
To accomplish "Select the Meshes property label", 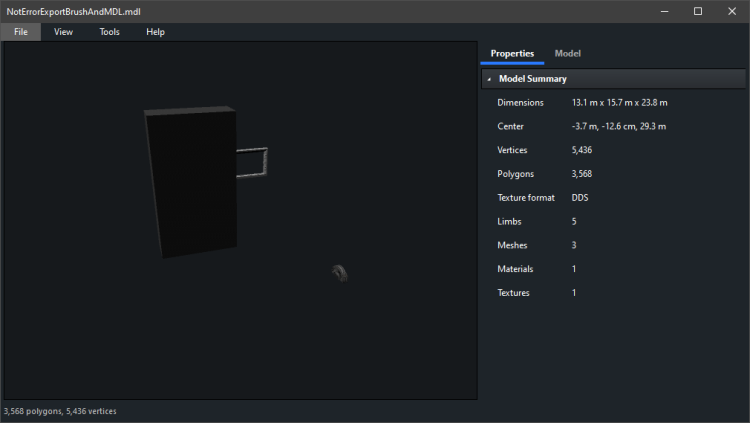I will tap(512, 245).
